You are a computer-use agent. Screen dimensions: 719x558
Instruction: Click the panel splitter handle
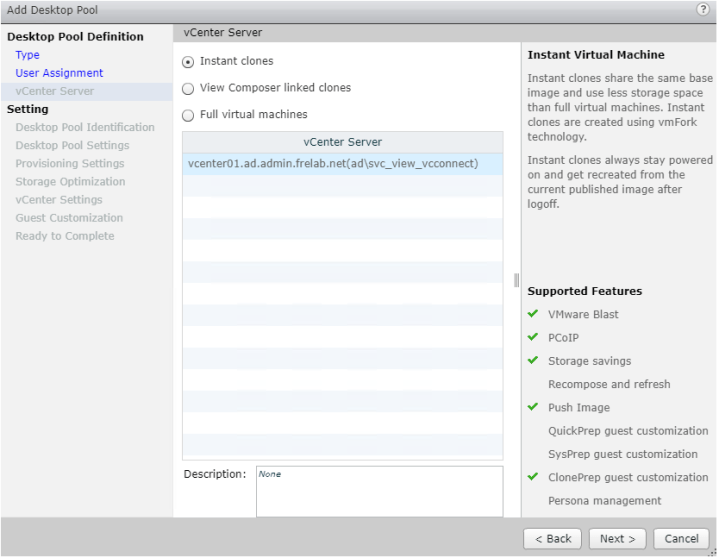click(517, 280)
